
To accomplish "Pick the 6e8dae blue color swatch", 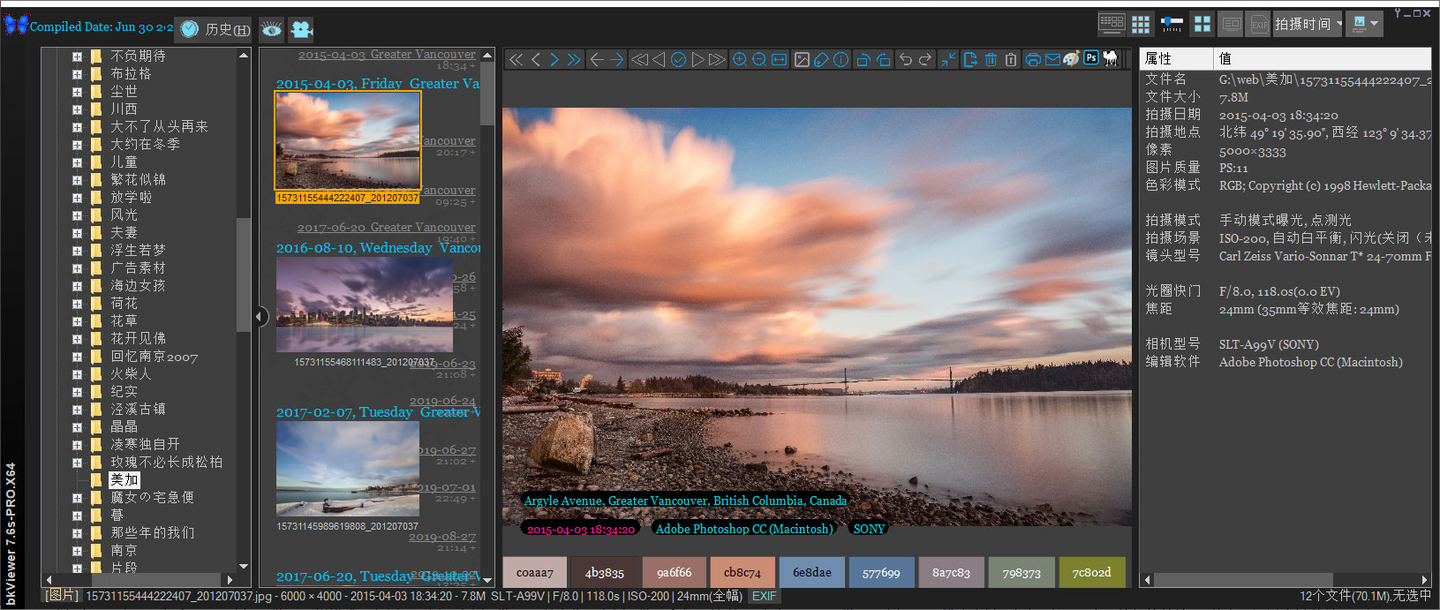I will (x=811, y=573).
